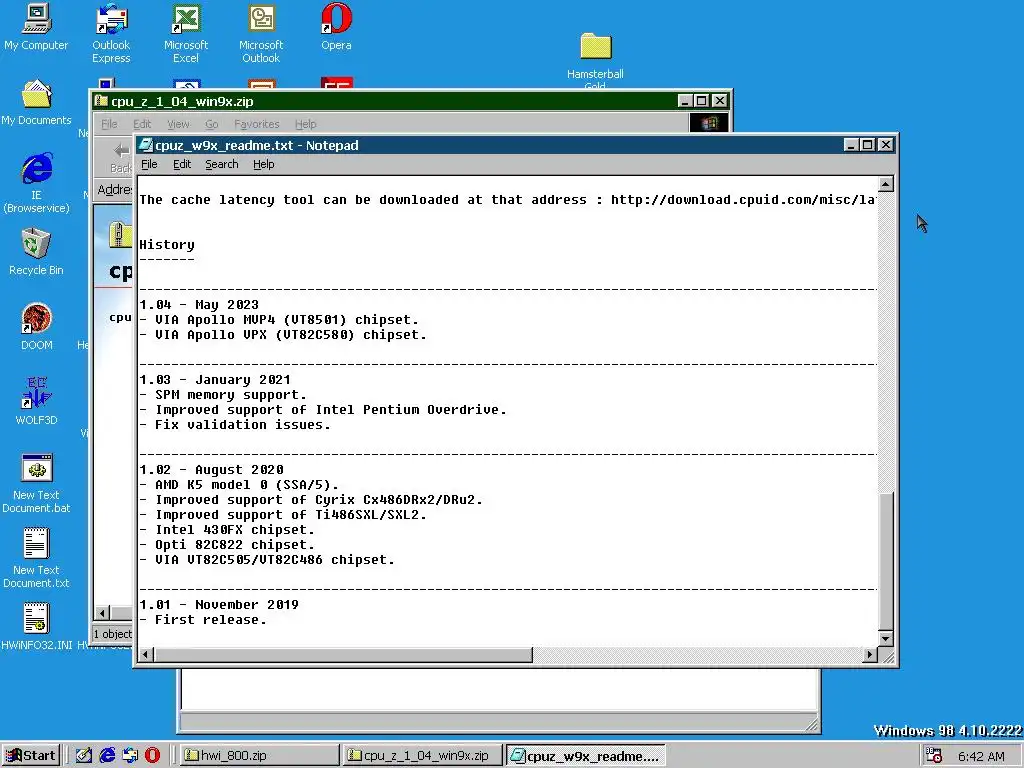Click the cpu_z_1_04_win9x.zip title bar icon
The height and width of the screenshot is (768, 1024).
coord(101,101)
